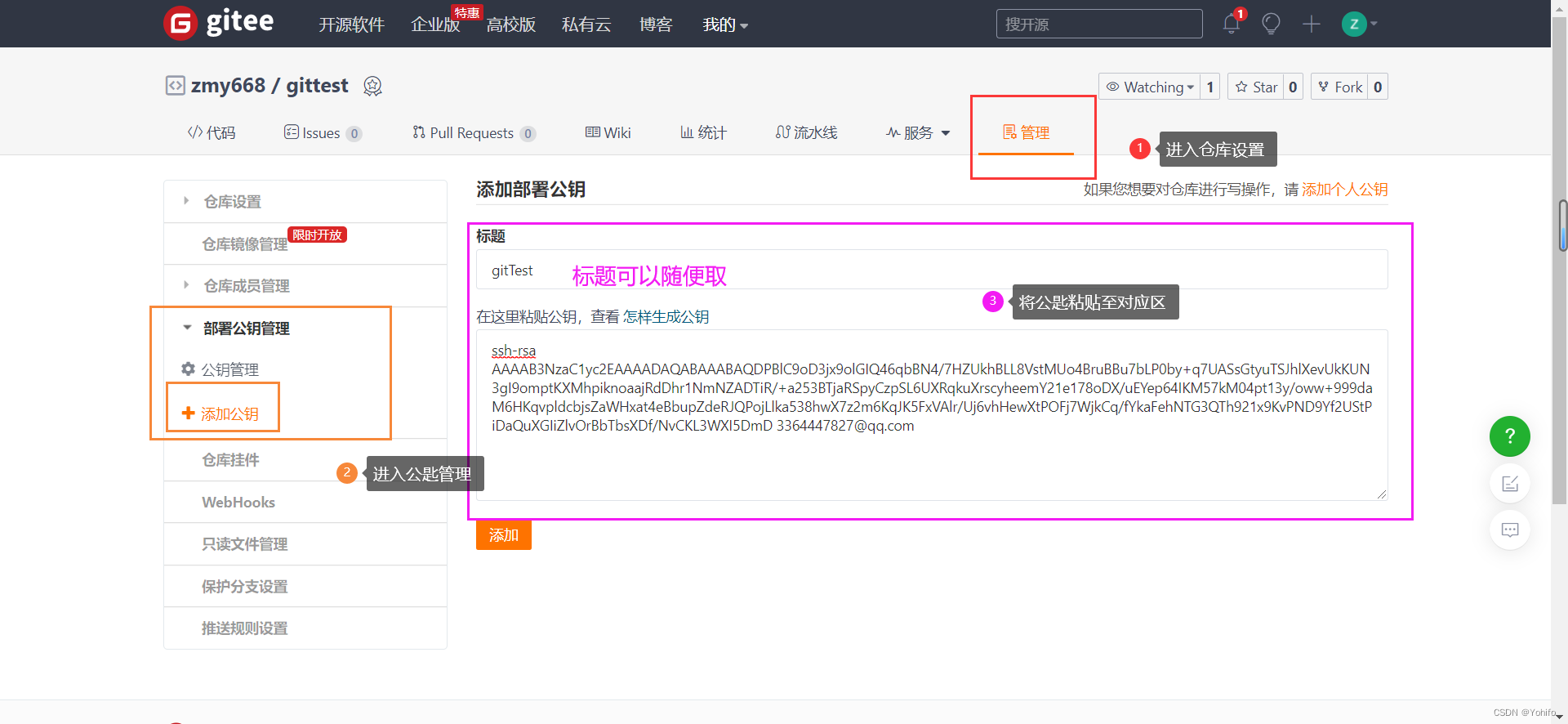Open 仓库挂件 in sidebar
This screenshot has height=724, width=1568.
coord(230,460)
